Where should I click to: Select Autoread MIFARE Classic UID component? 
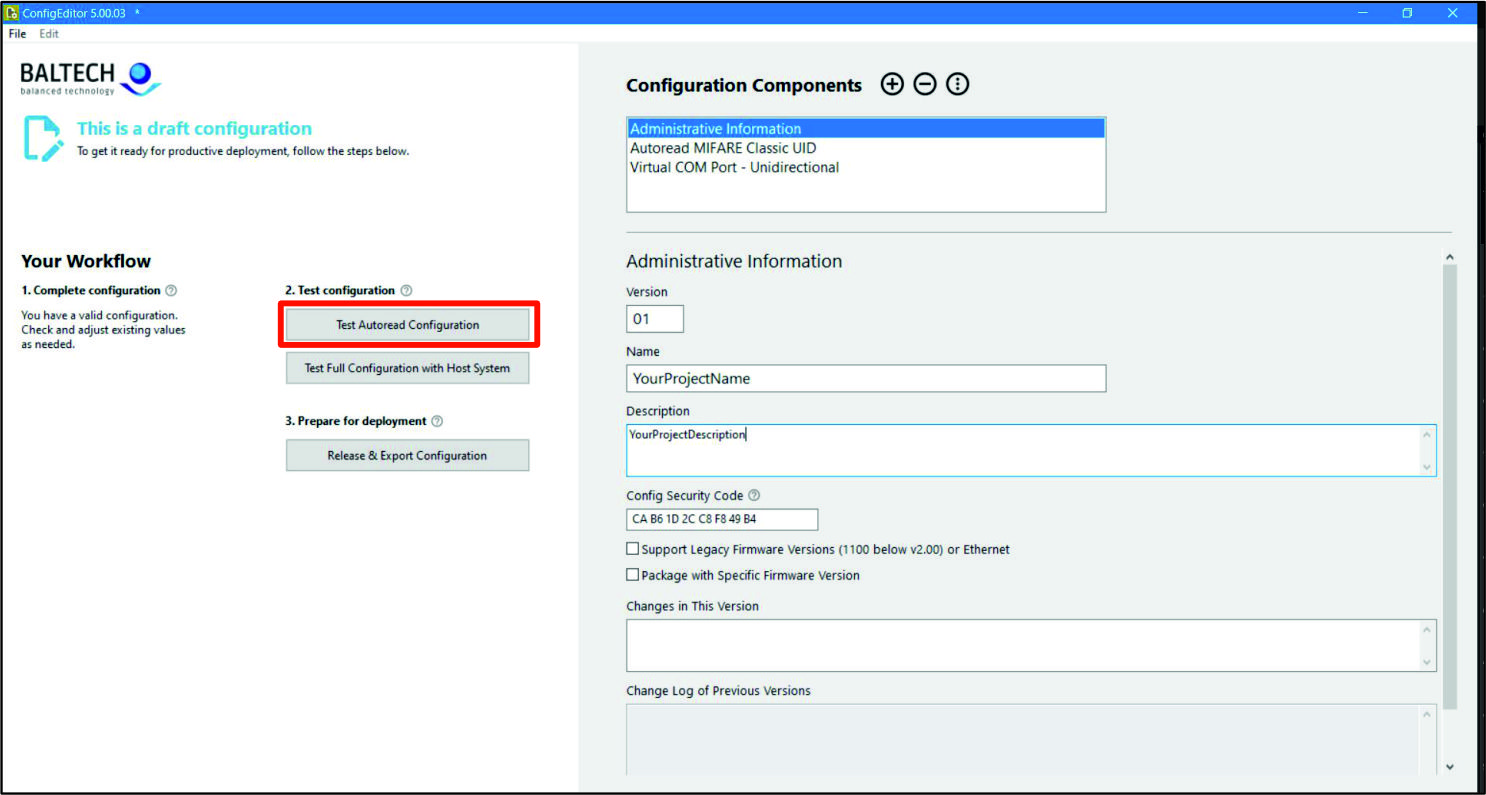[x=866, y=148]
